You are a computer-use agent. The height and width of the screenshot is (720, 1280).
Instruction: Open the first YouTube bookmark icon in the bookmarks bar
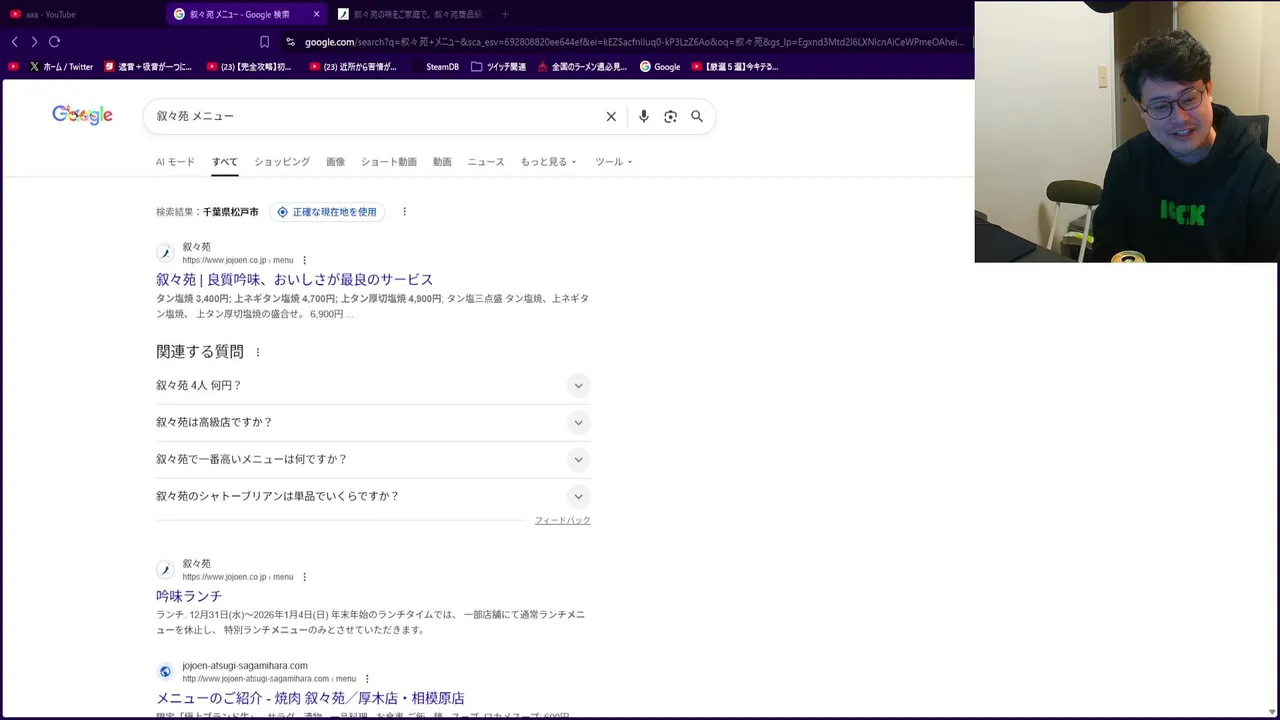pos(13,67)
